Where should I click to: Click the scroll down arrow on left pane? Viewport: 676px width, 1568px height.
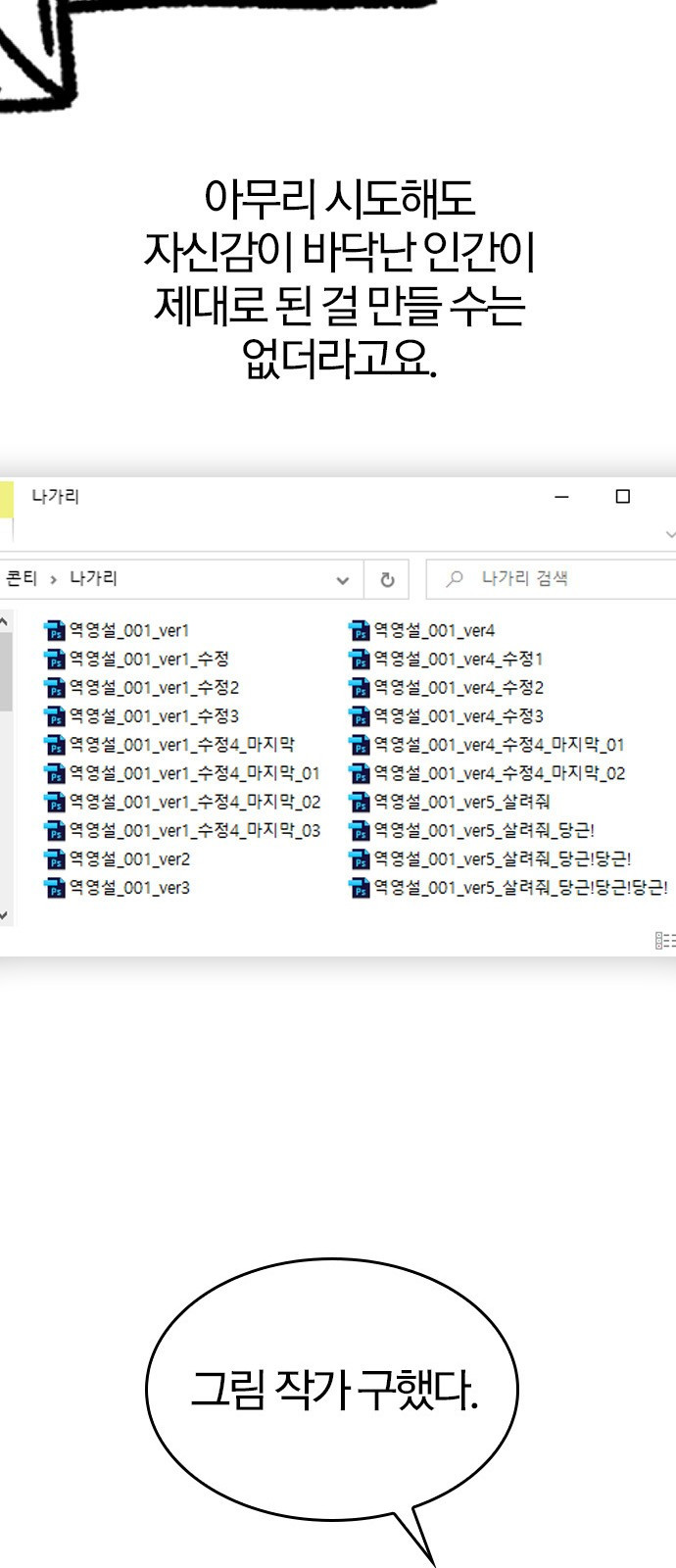point(5,915)
